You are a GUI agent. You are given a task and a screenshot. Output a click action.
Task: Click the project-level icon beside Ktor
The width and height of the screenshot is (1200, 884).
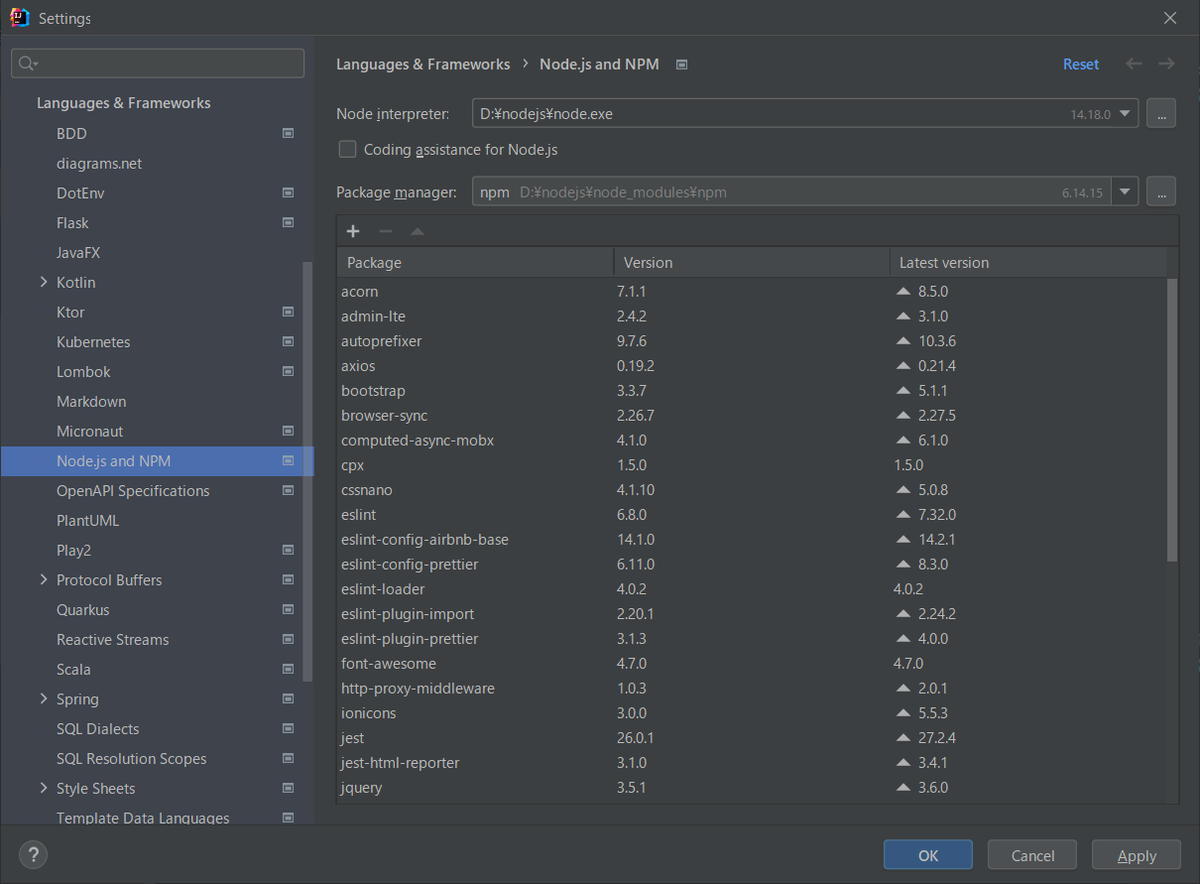point(288,312)
